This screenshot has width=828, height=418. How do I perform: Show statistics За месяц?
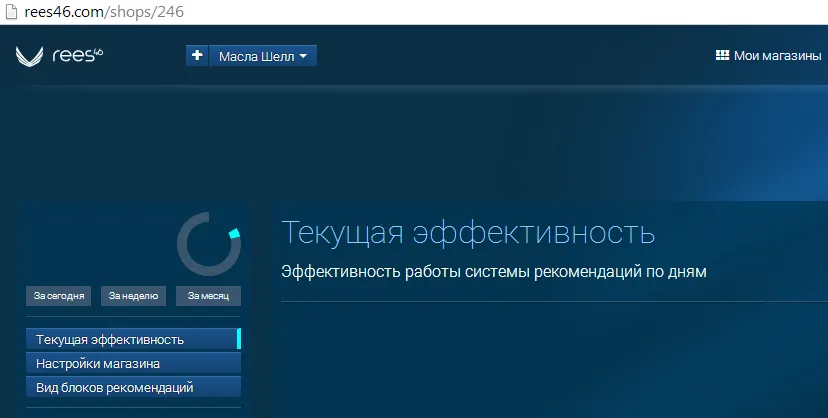pyautogui.click(x=208, y=296)
